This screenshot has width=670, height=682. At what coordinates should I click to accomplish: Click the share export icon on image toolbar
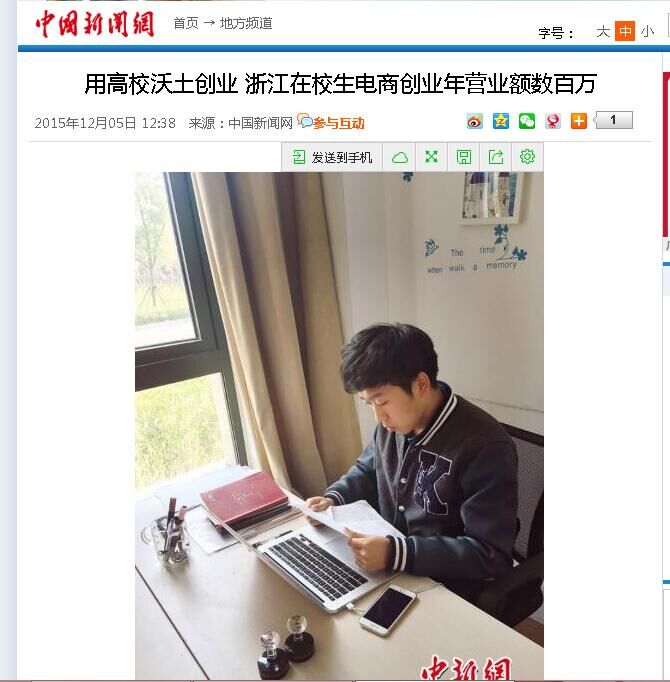coord(496,157)
